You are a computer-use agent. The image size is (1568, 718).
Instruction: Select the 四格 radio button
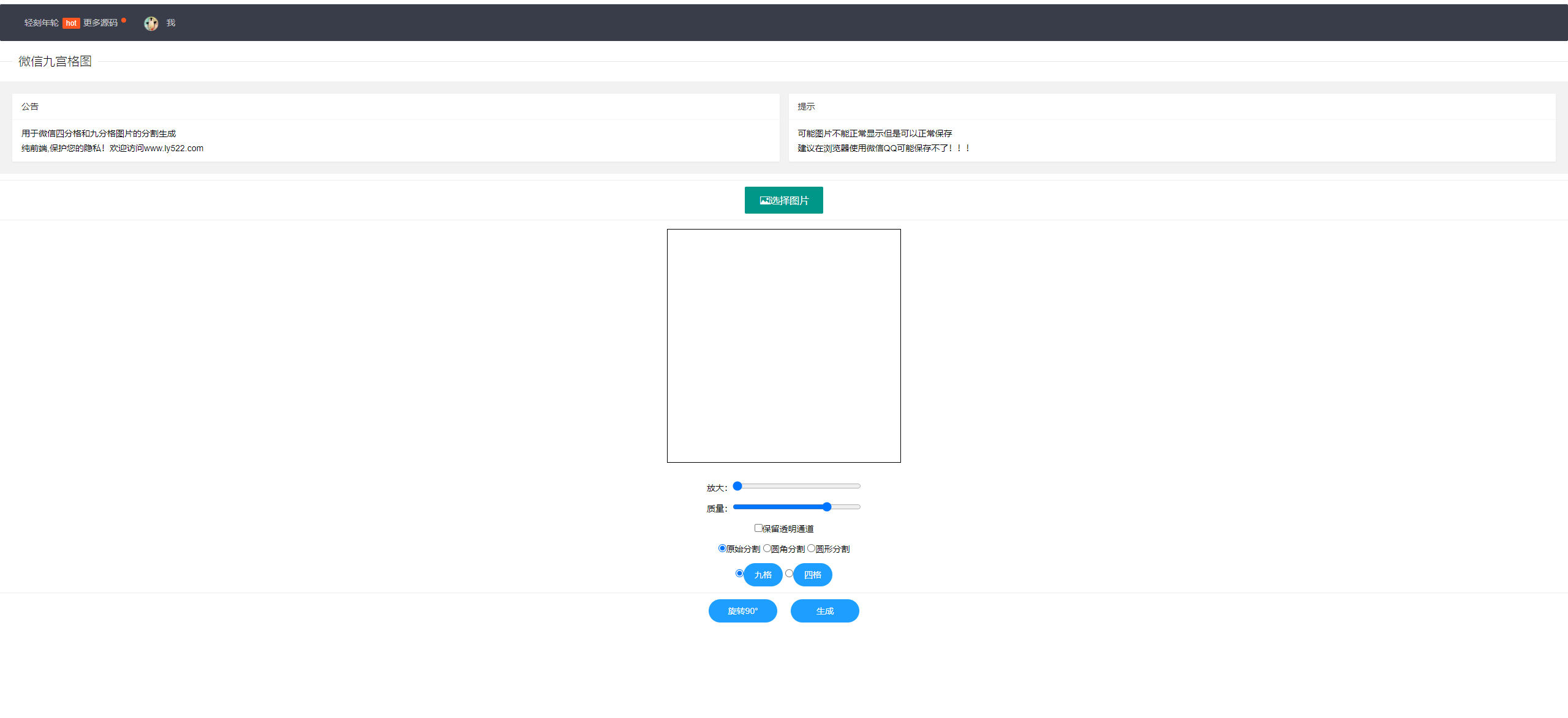[789, 574]
